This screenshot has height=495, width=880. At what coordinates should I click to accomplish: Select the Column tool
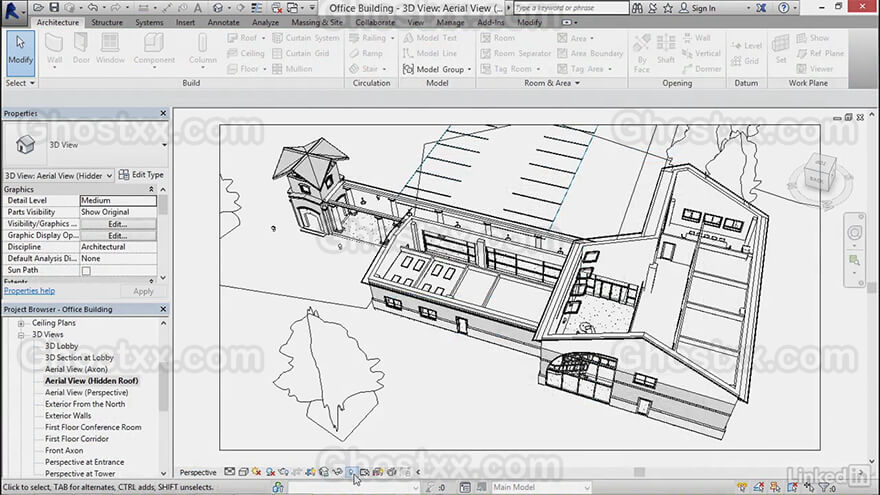point(203,51)
